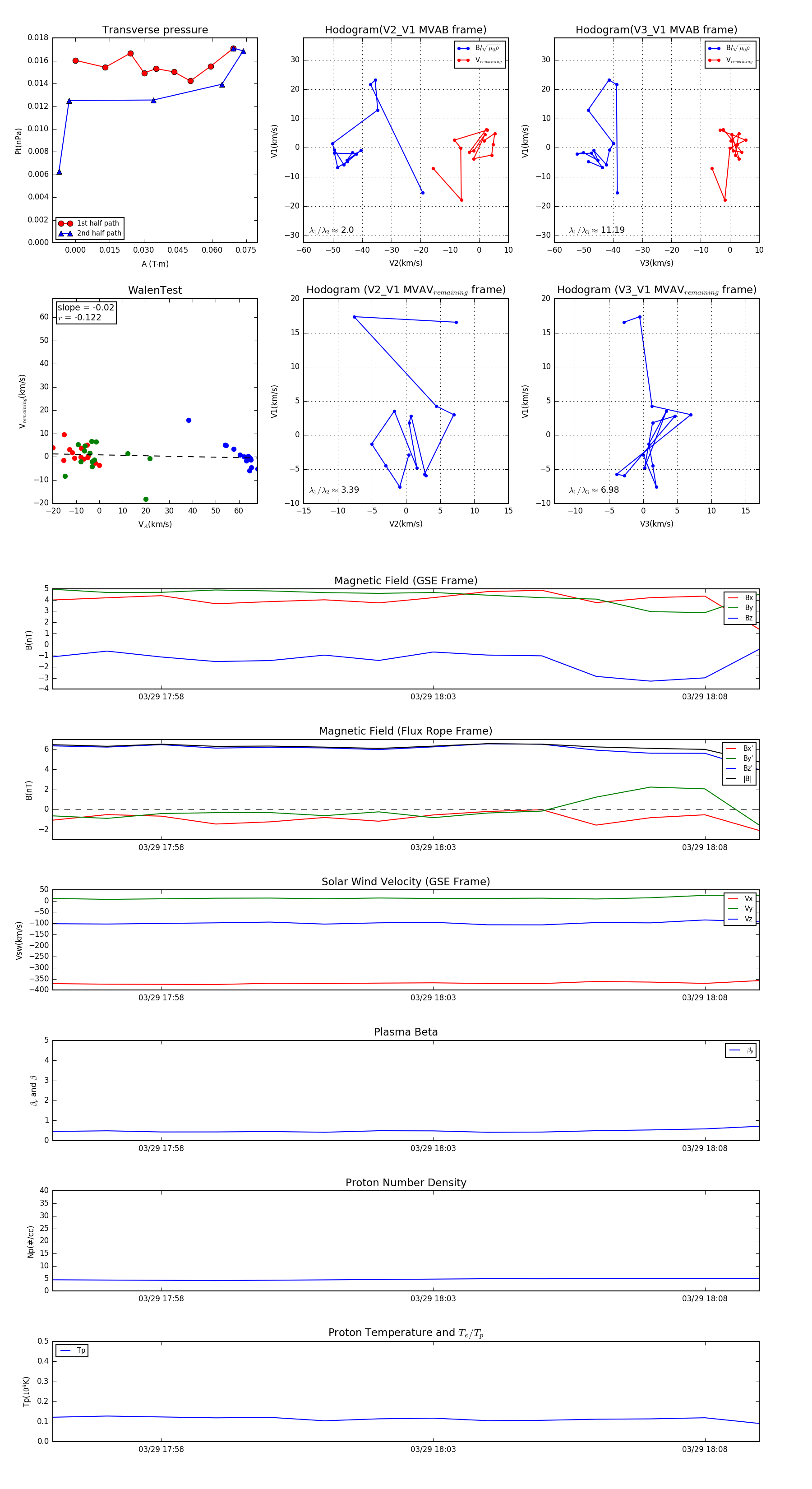The image size is (812, 1489).
Task: Click the Hodogram V3_V1 MVAV remaining frame title
Action: (656, 290)
